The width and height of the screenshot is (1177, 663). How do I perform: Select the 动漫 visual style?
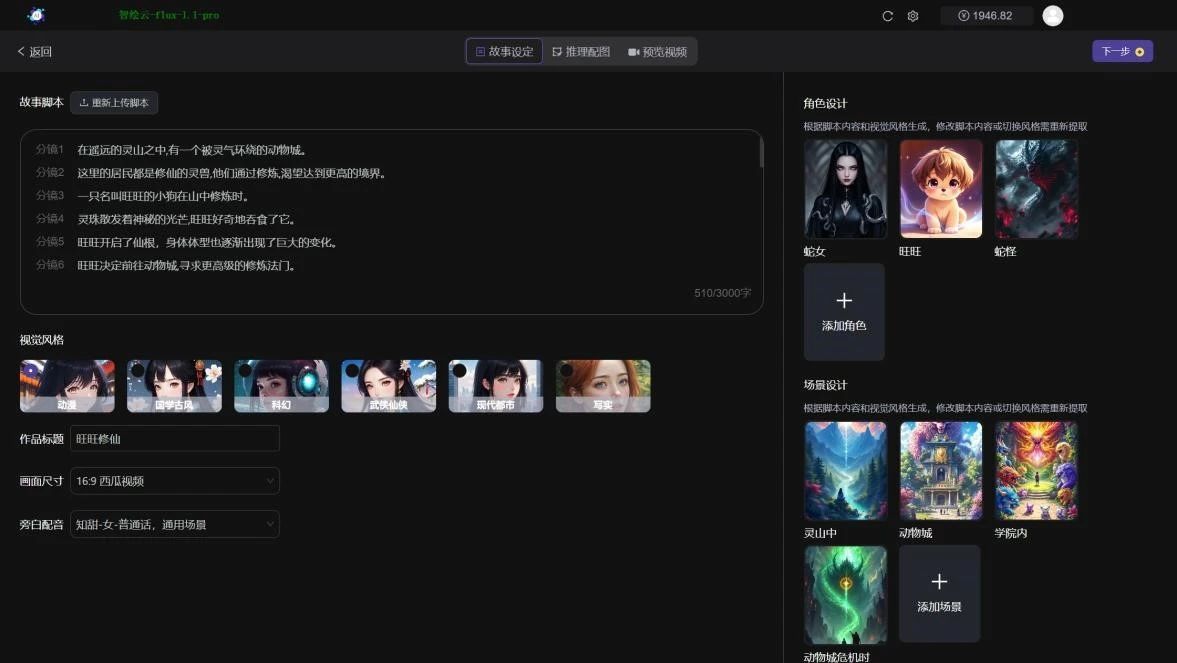point(67,386)
